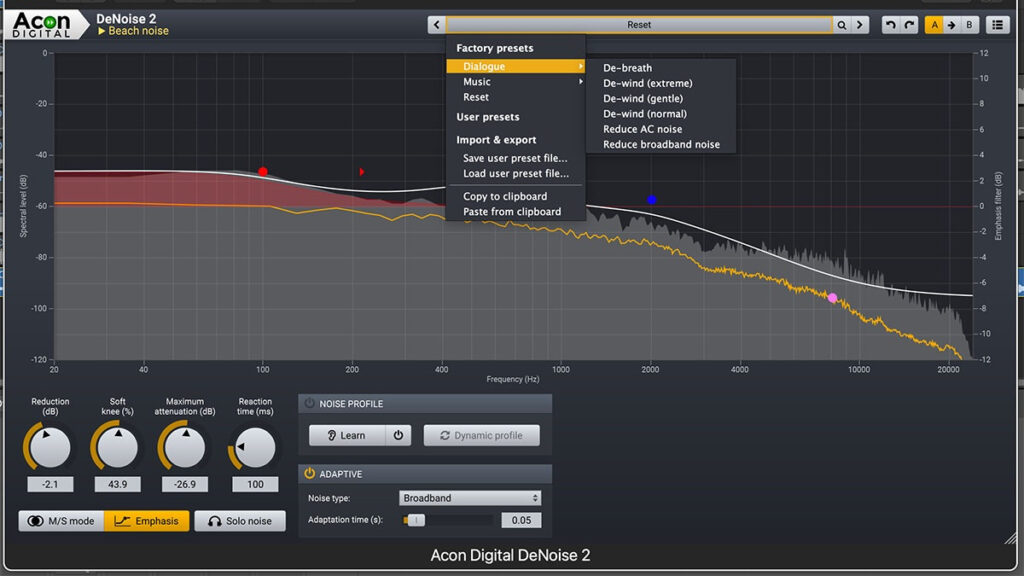Switch to setting A
This screenshot has width=1024, height=576.
coord(934,25)
